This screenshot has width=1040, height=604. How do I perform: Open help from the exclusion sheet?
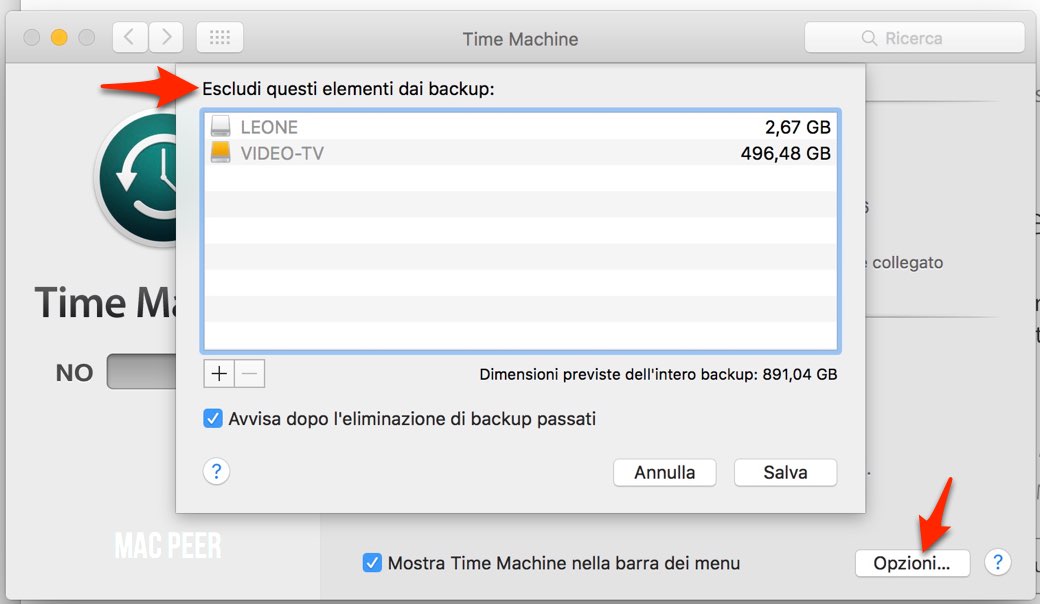tap(216, 471)
